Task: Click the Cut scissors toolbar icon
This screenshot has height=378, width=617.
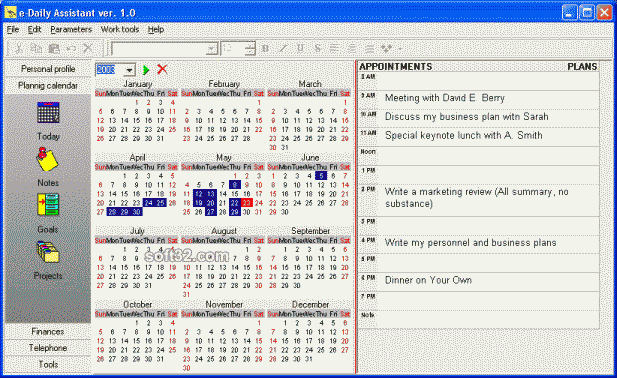Action: click(18, 49)
